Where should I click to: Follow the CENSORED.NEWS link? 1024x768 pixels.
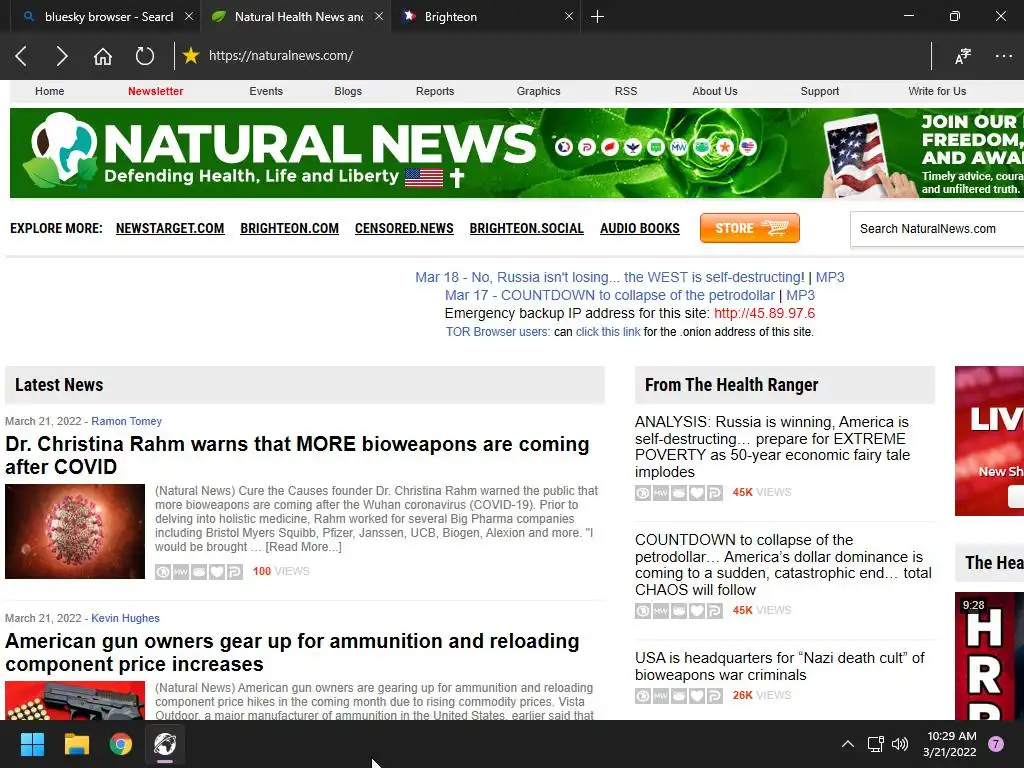404,229
